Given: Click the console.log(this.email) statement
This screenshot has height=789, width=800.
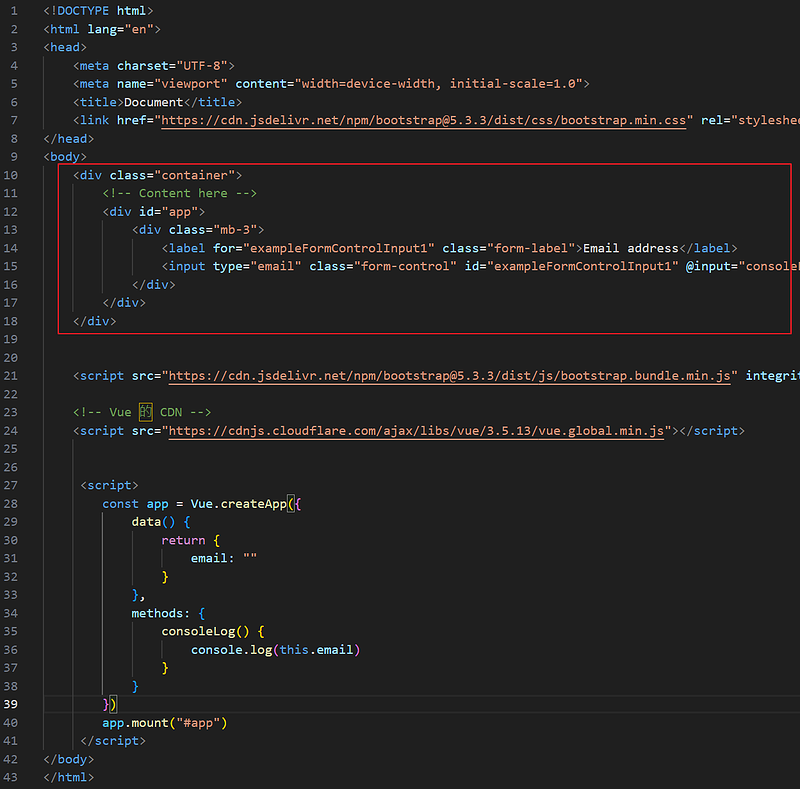Looking at the screenshot, I should coord(275,650).
